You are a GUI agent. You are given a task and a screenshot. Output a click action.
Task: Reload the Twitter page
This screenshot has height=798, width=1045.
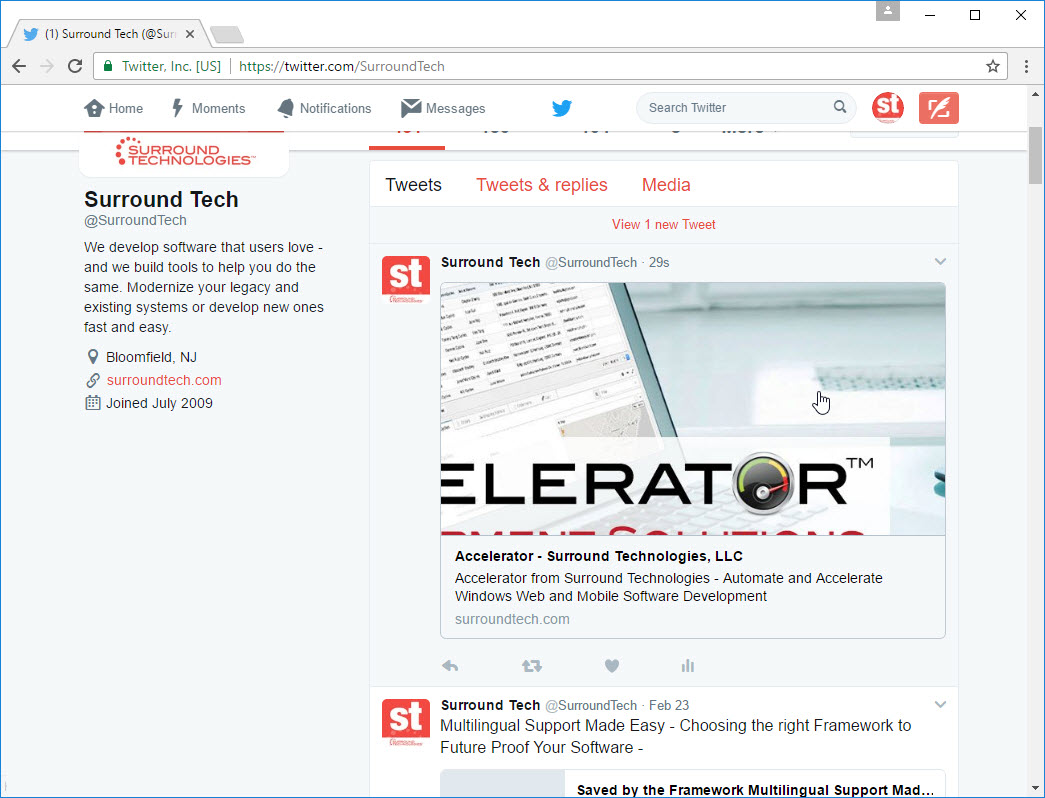coord(75,66)
